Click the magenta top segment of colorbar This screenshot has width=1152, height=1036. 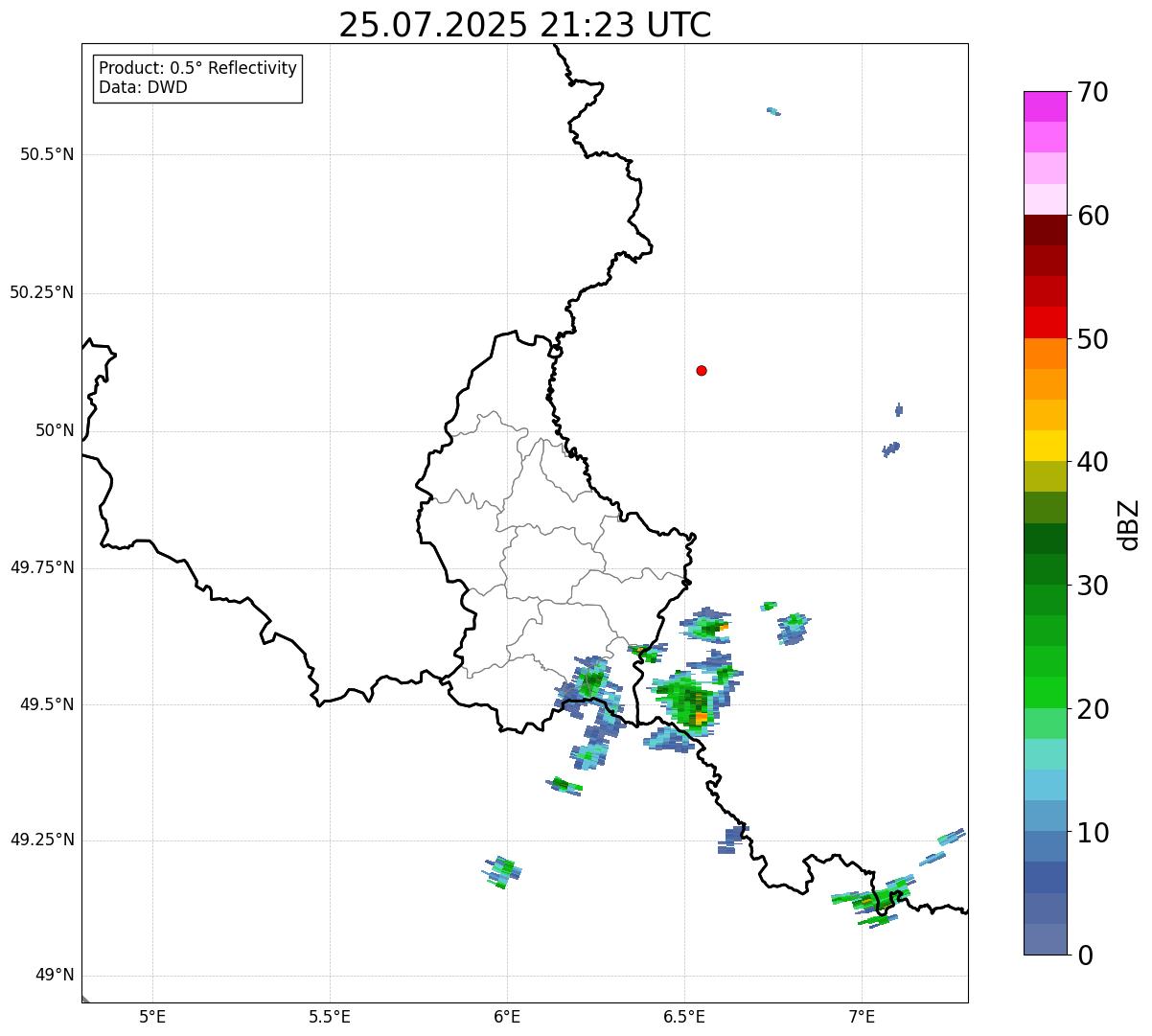pyautogui.click(x=1045, y=106)
